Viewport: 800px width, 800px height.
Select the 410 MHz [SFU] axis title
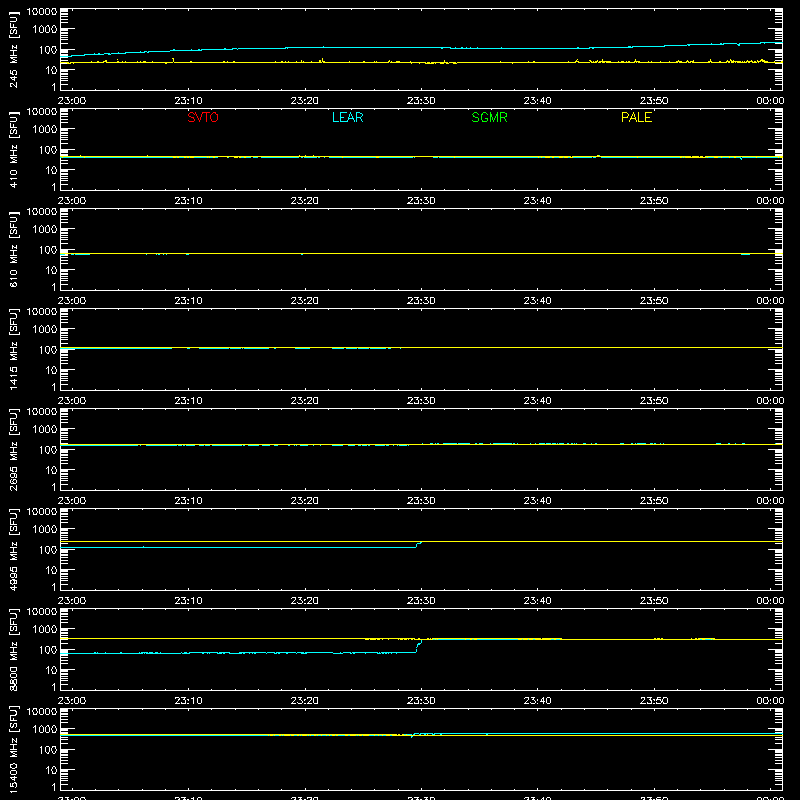13,150
